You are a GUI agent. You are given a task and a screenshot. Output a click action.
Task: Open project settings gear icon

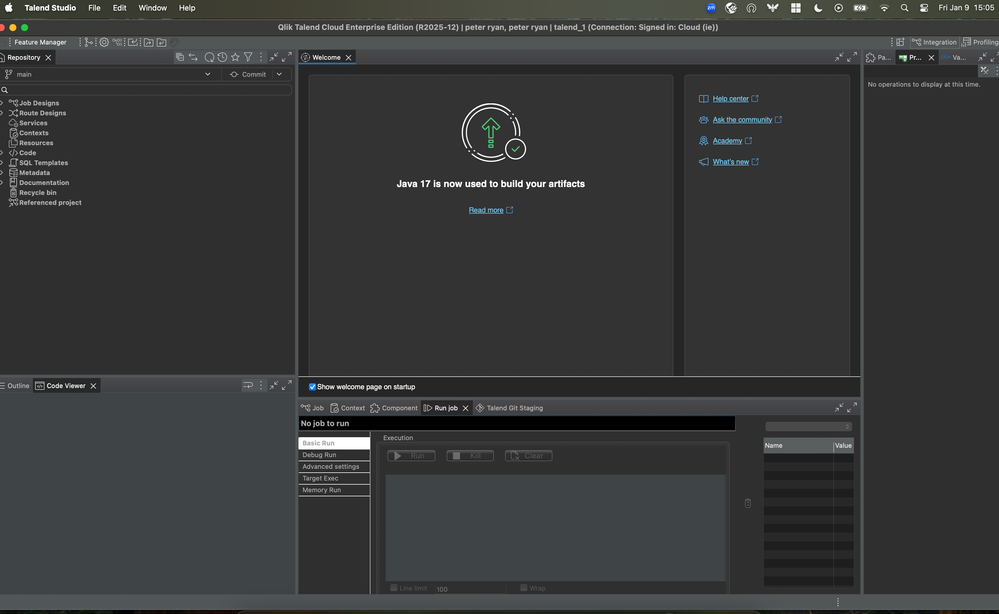[x=104, y=42]
